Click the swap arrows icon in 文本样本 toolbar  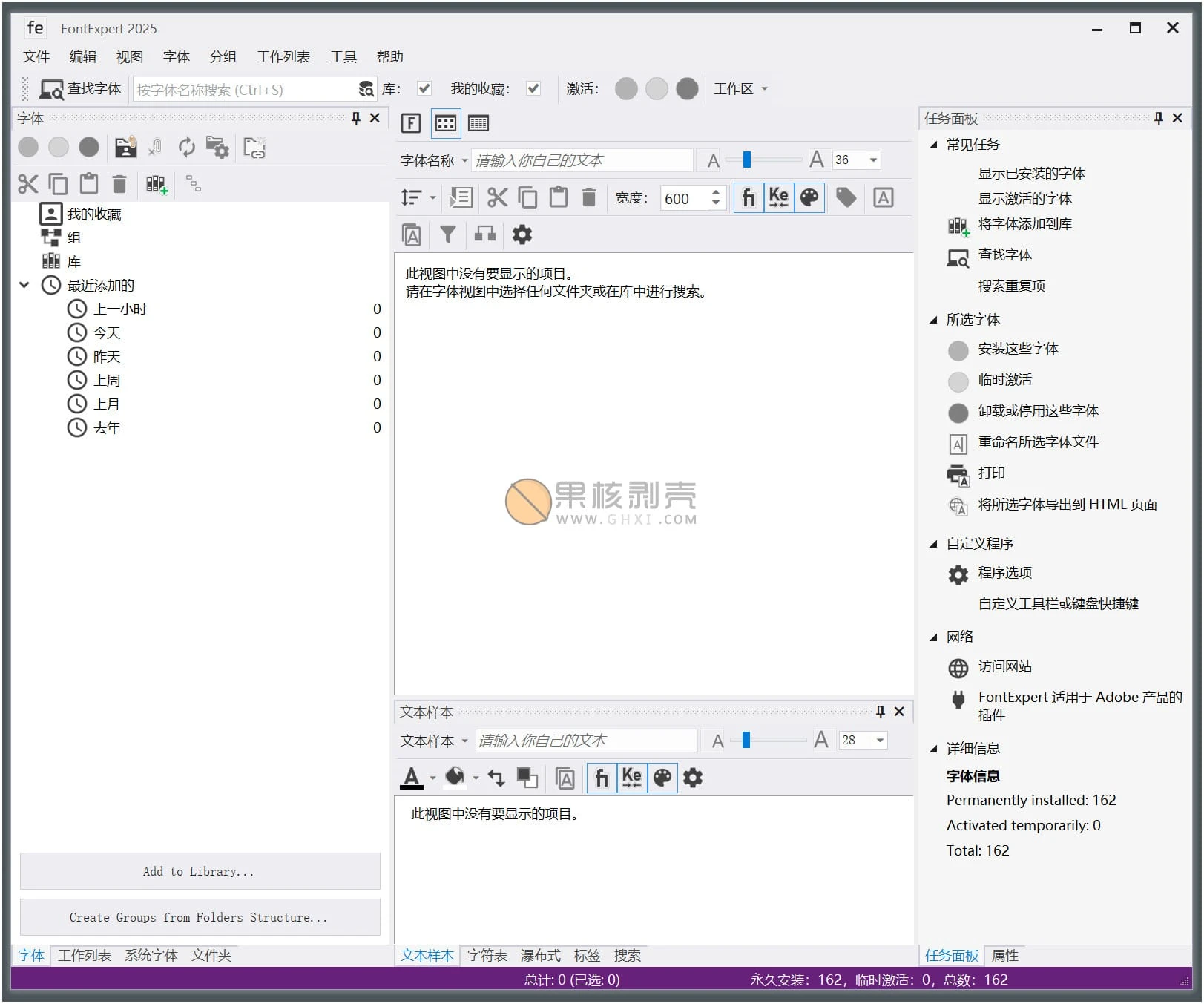click(x=496, y=778)
